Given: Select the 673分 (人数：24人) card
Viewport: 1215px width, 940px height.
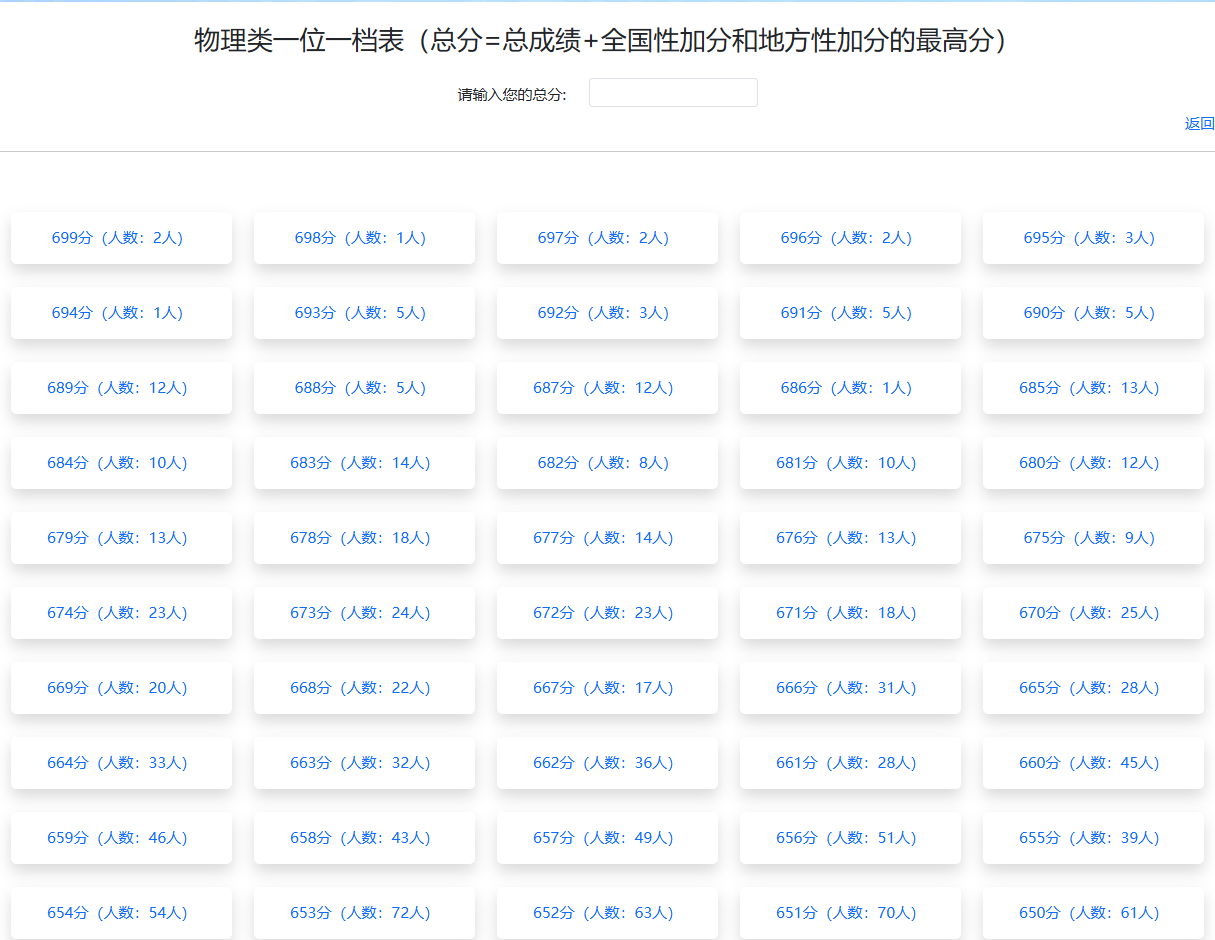Looking at the screenshot, I should pyautogui.click(x=364, y=613).
